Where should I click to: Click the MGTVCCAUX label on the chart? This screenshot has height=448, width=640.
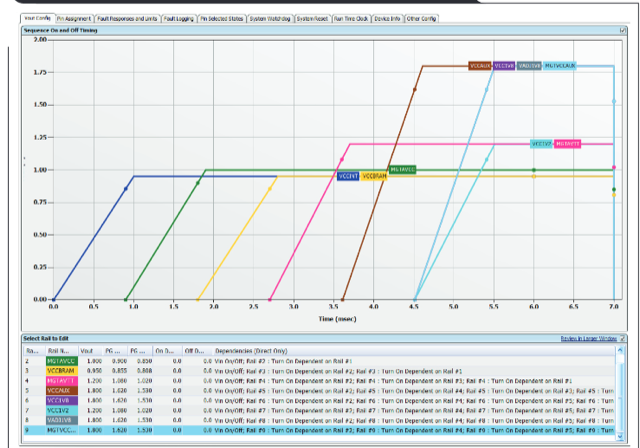[561, 66]
